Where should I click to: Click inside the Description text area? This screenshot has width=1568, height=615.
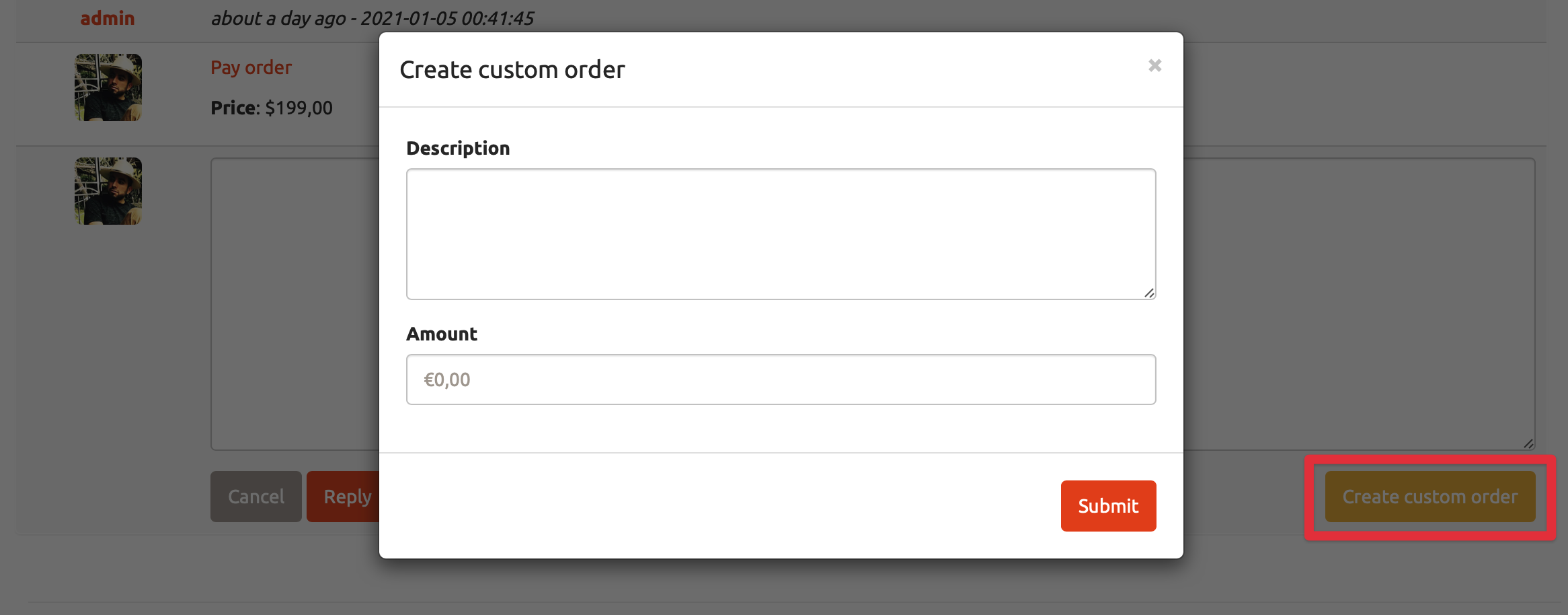(781, 234)
